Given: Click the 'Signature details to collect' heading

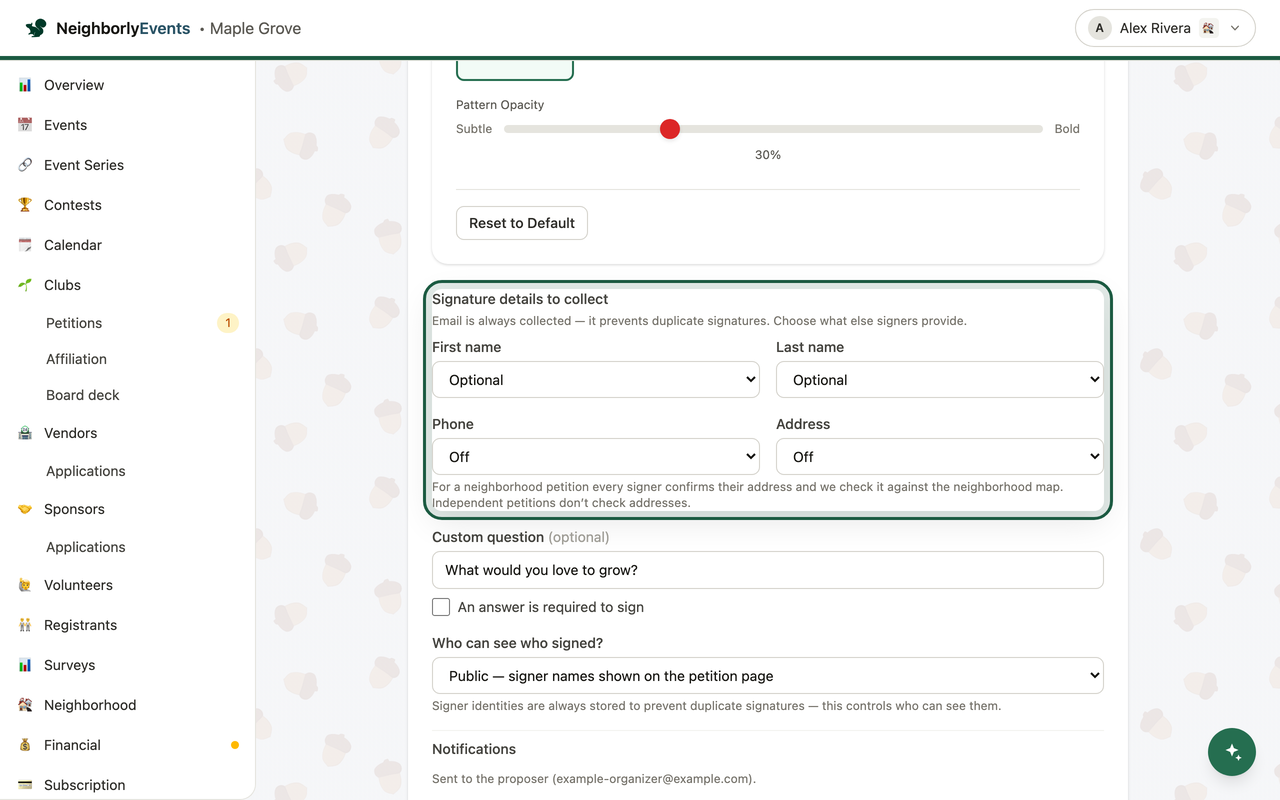Looking at the screenshot, I should (x=520, y=299).
